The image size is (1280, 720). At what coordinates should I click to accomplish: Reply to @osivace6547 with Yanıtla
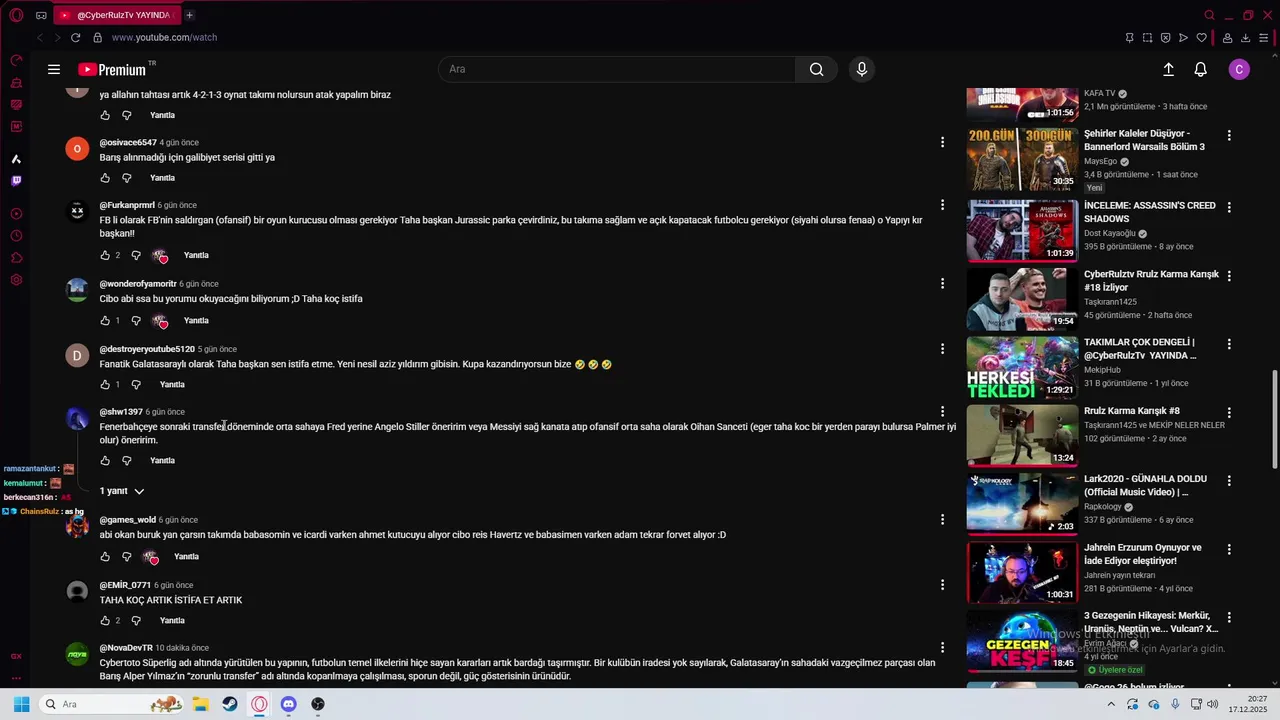click(x=162, y=178)
